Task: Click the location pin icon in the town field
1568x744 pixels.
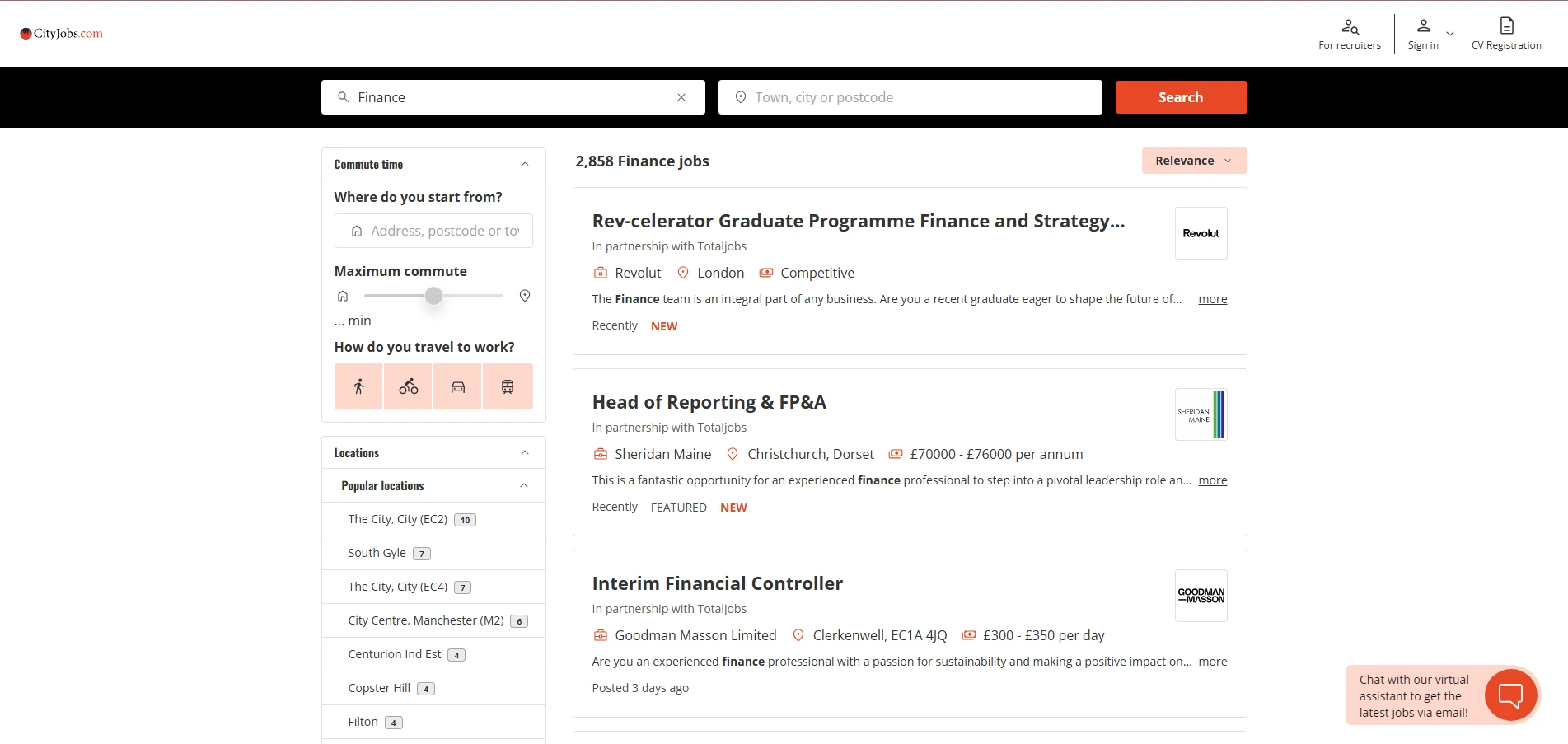Action: [741, 97]
